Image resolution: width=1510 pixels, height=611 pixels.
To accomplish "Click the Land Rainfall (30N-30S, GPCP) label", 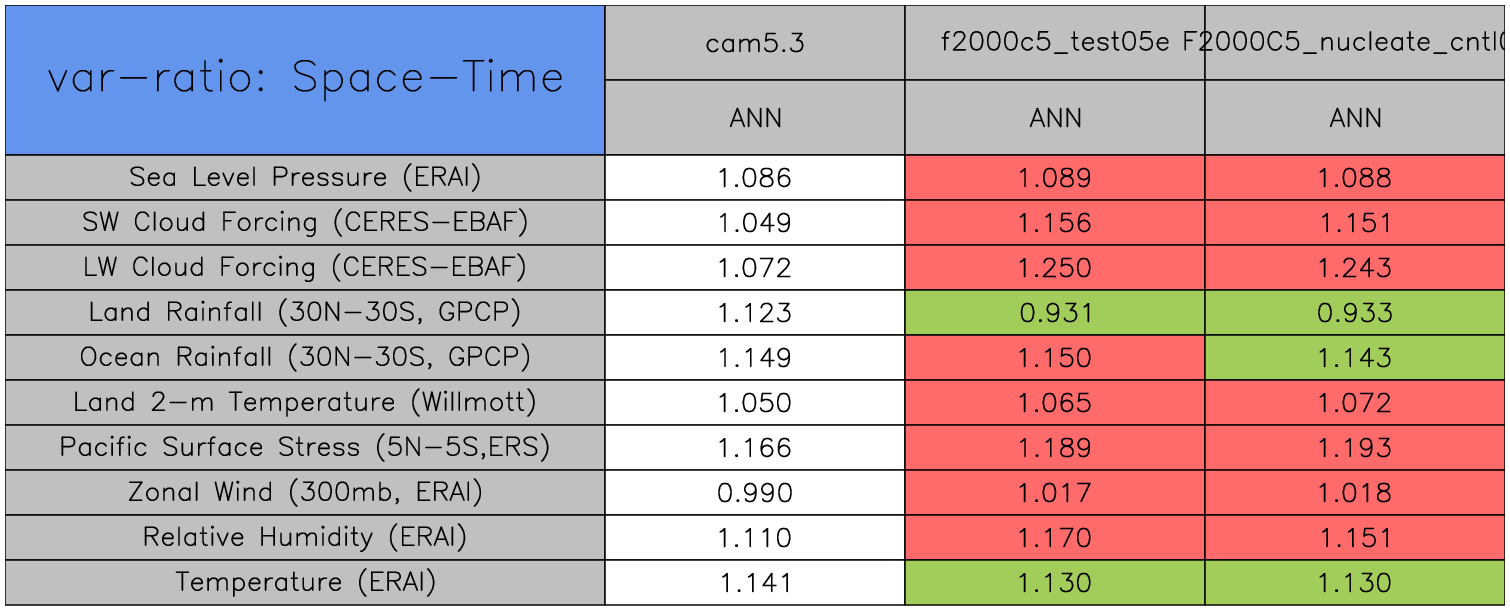I will 305,312.
